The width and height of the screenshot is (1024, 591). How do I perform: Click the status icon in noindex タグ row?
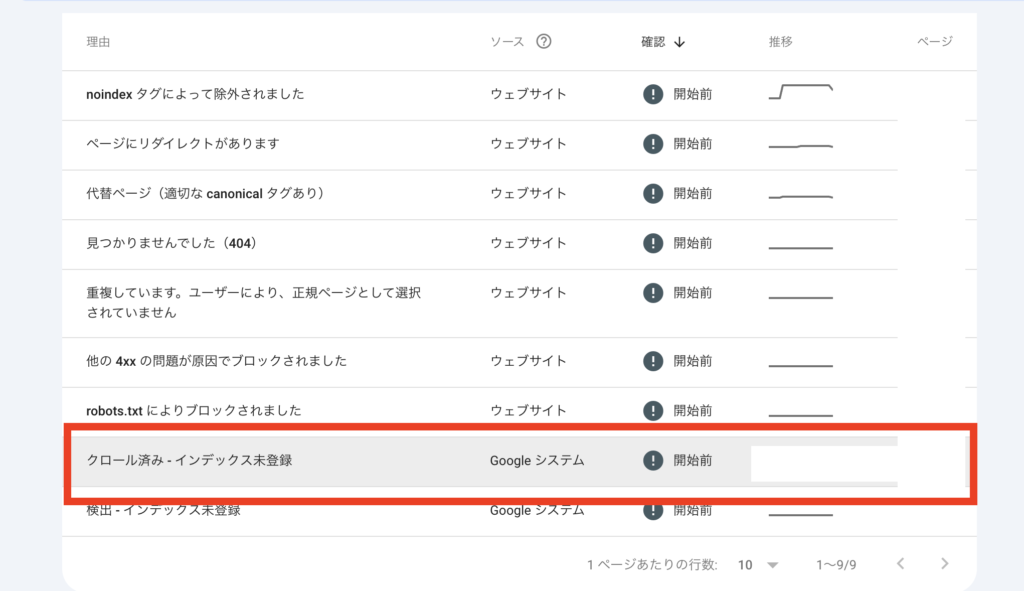653,94
